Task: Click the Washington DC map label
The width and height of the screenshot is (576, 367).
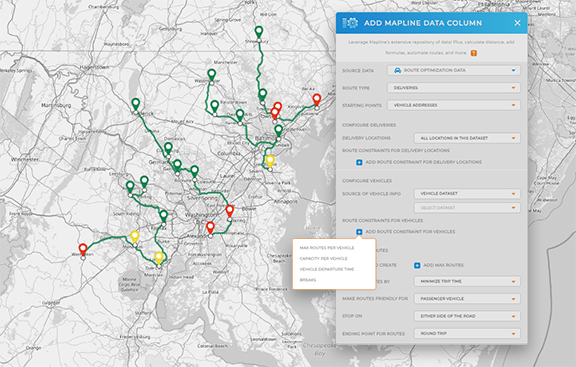Action: [201, 215]
